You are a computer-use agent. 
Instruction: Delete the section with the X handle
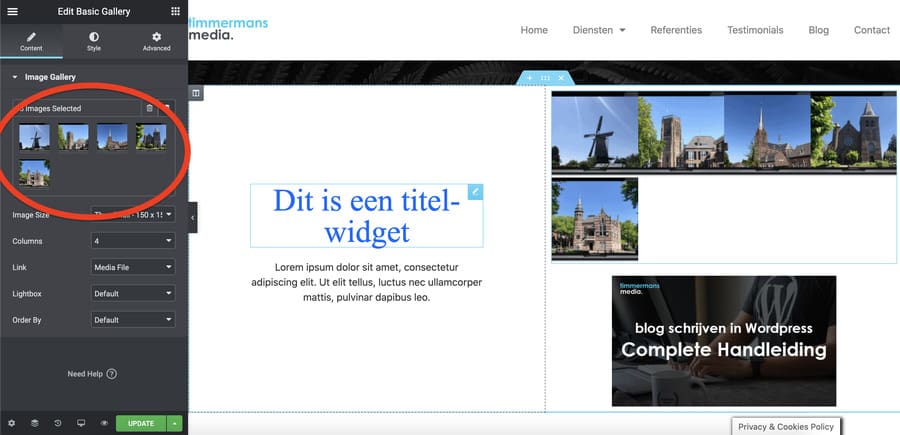pyautogui.click(x=561, y=78)
